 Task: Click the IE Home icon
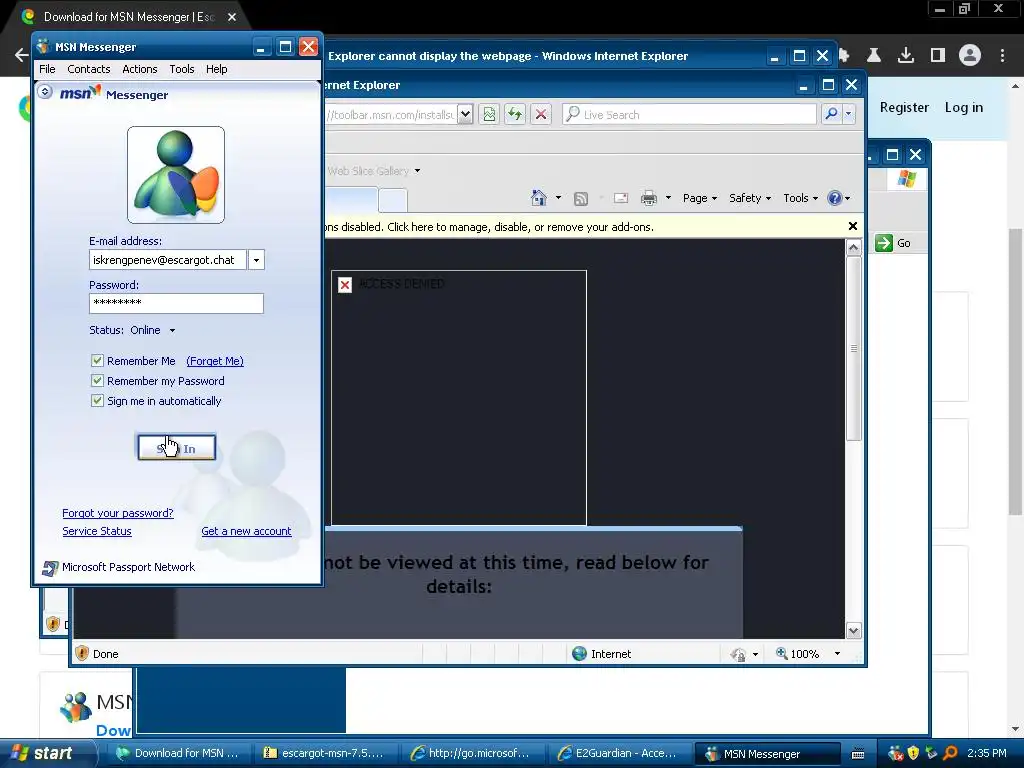(539, 198)
